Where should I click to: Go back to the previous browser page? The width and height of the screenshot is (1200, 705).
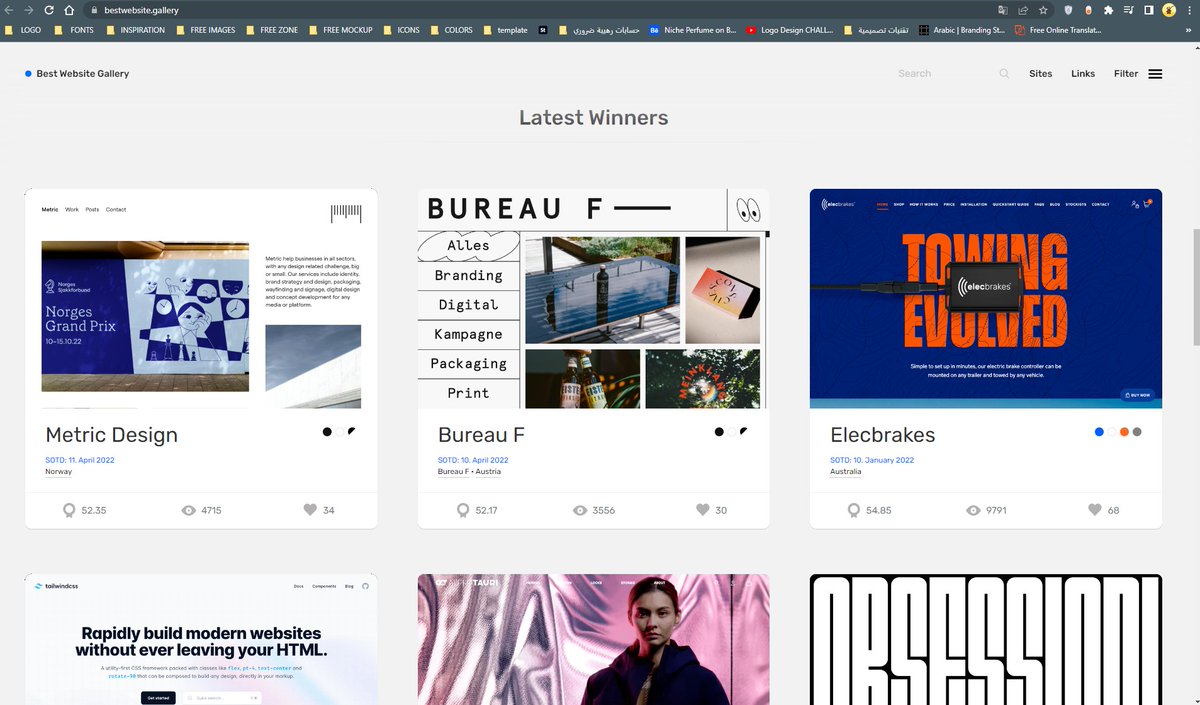coord(9,10)
